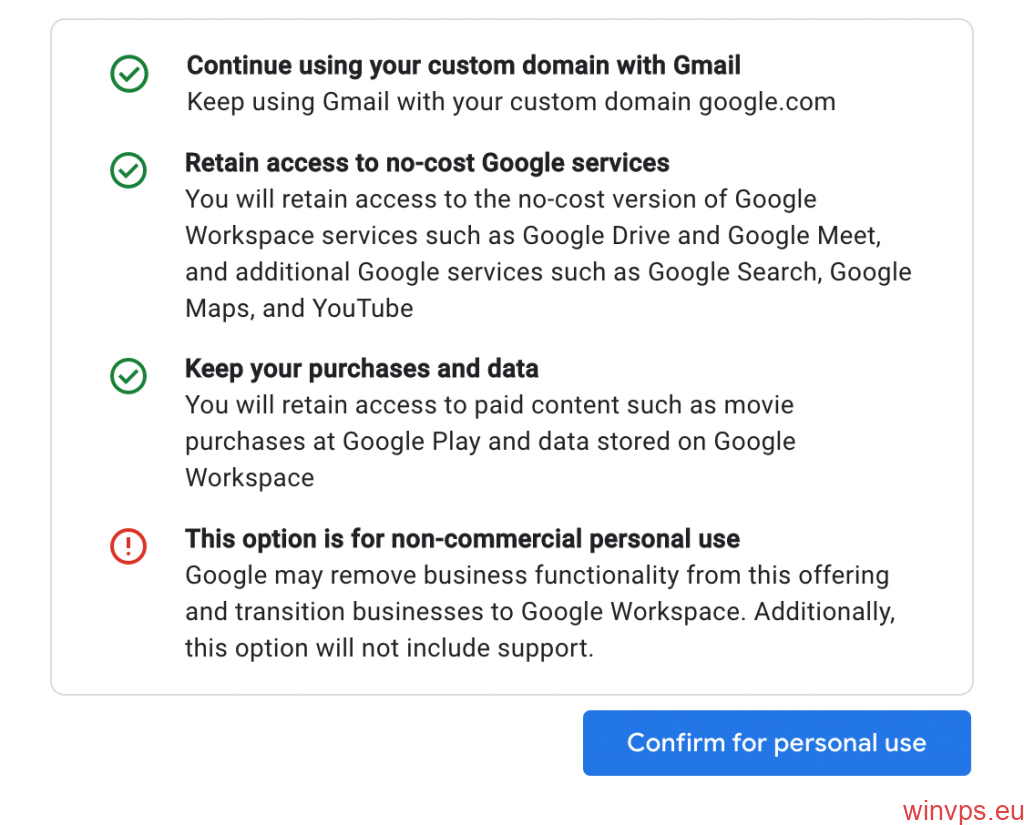Click winvps.eu watermark text
The height and width of the screenshot is (825, 1024).
(963, 811)
